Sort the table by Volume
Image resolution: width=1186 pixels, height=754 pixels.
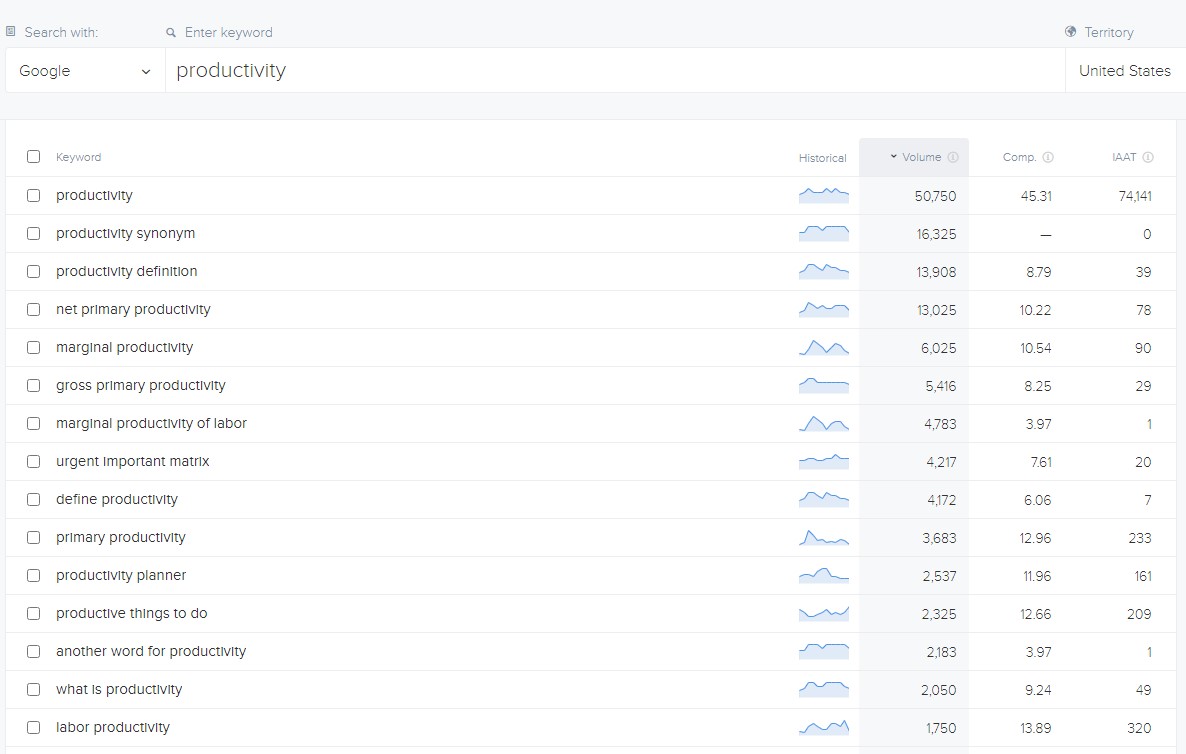921,157
